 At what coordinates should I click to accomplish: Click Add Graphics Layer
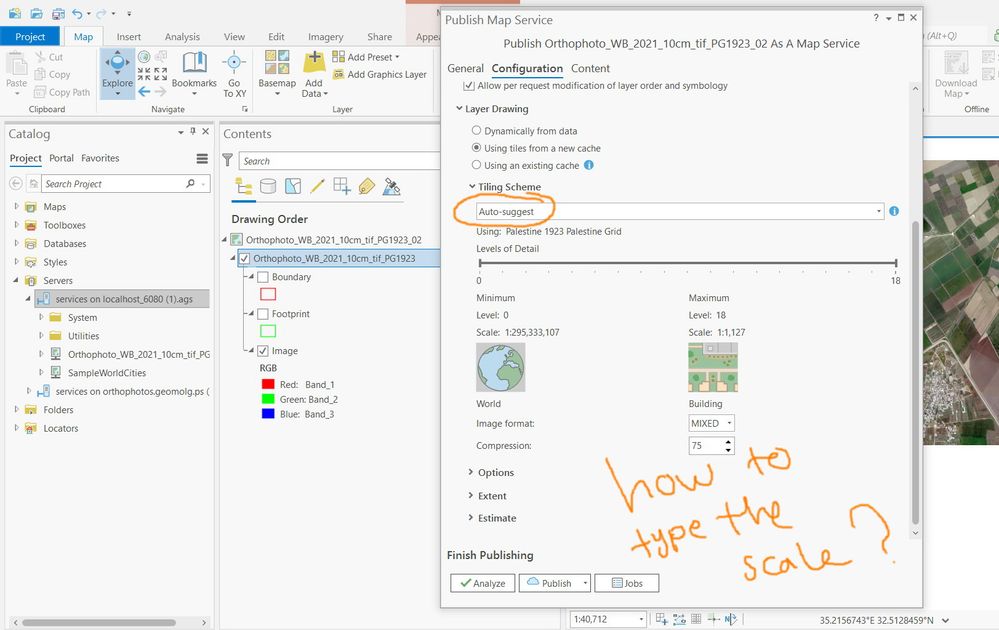point(380,75)
